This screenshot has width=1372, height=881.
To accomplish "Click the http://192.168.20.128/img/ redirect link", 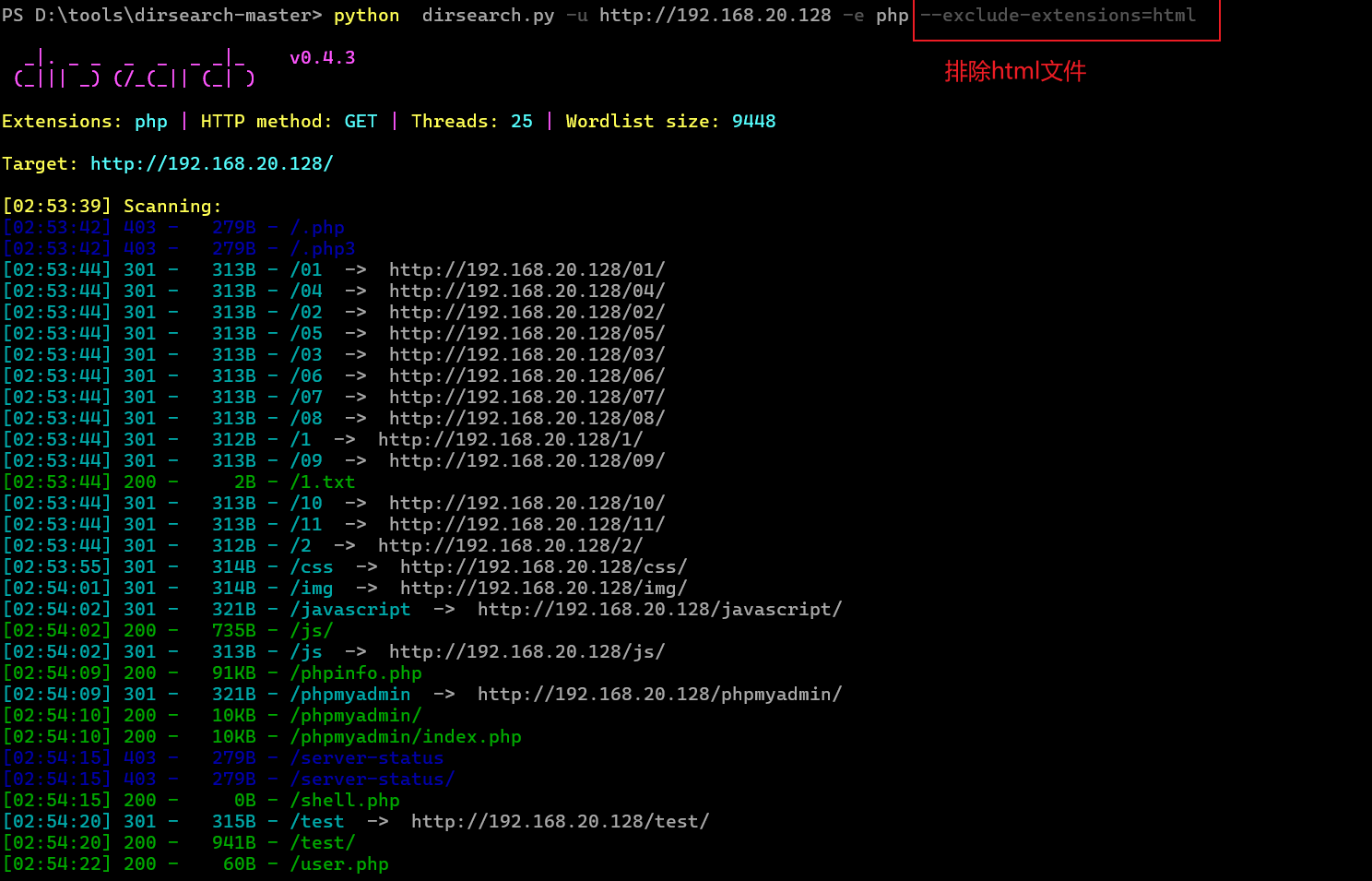I will [x=543, y=589].
